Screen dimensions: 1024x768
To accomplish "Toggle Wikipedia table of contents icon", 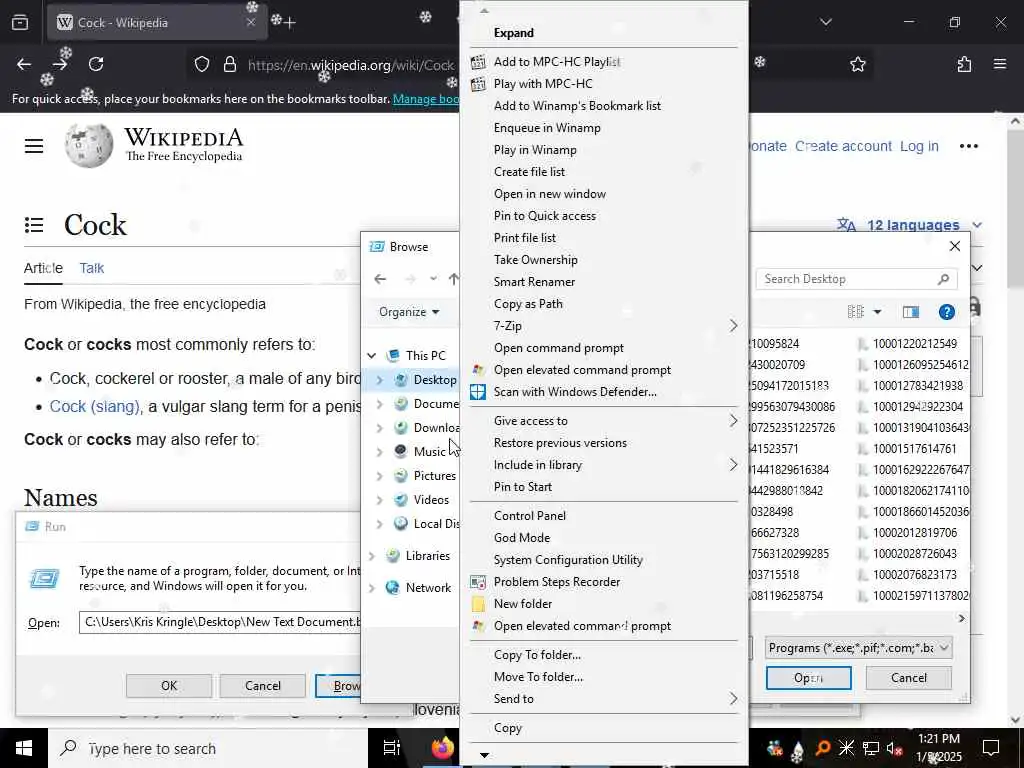I will pyautogui.click(x=34, y=225).
